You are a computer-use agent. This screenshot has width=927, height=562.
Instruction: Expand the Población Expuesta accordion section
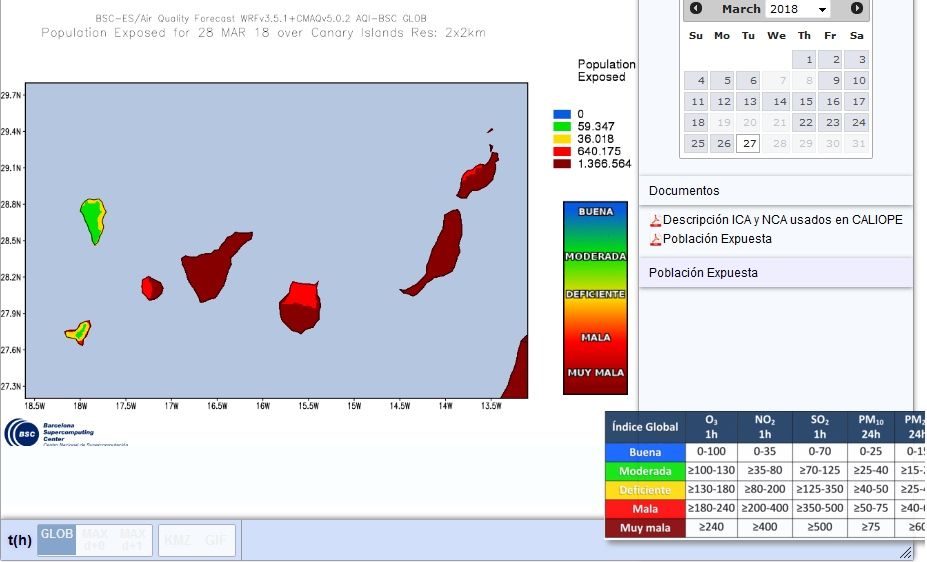point(776,272)
